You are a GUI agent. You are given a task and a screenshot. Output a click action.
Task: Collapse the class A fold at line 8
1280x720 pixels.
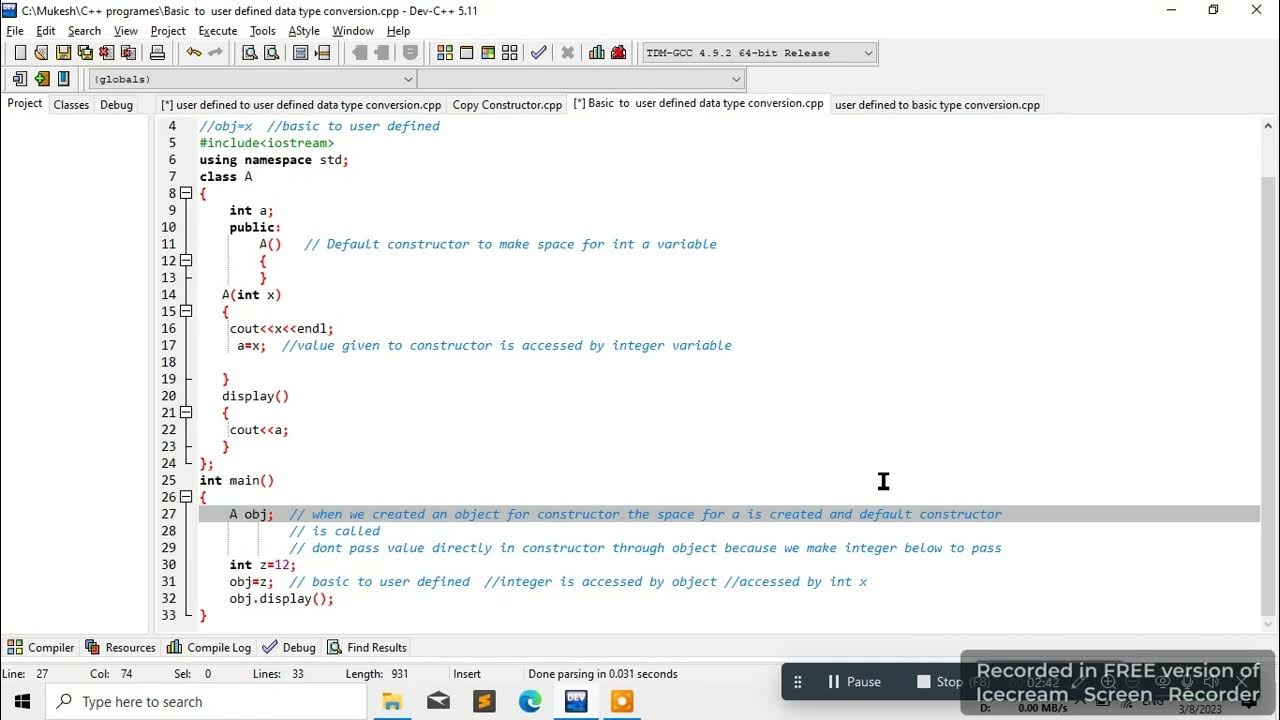click(x=186, y=193)
